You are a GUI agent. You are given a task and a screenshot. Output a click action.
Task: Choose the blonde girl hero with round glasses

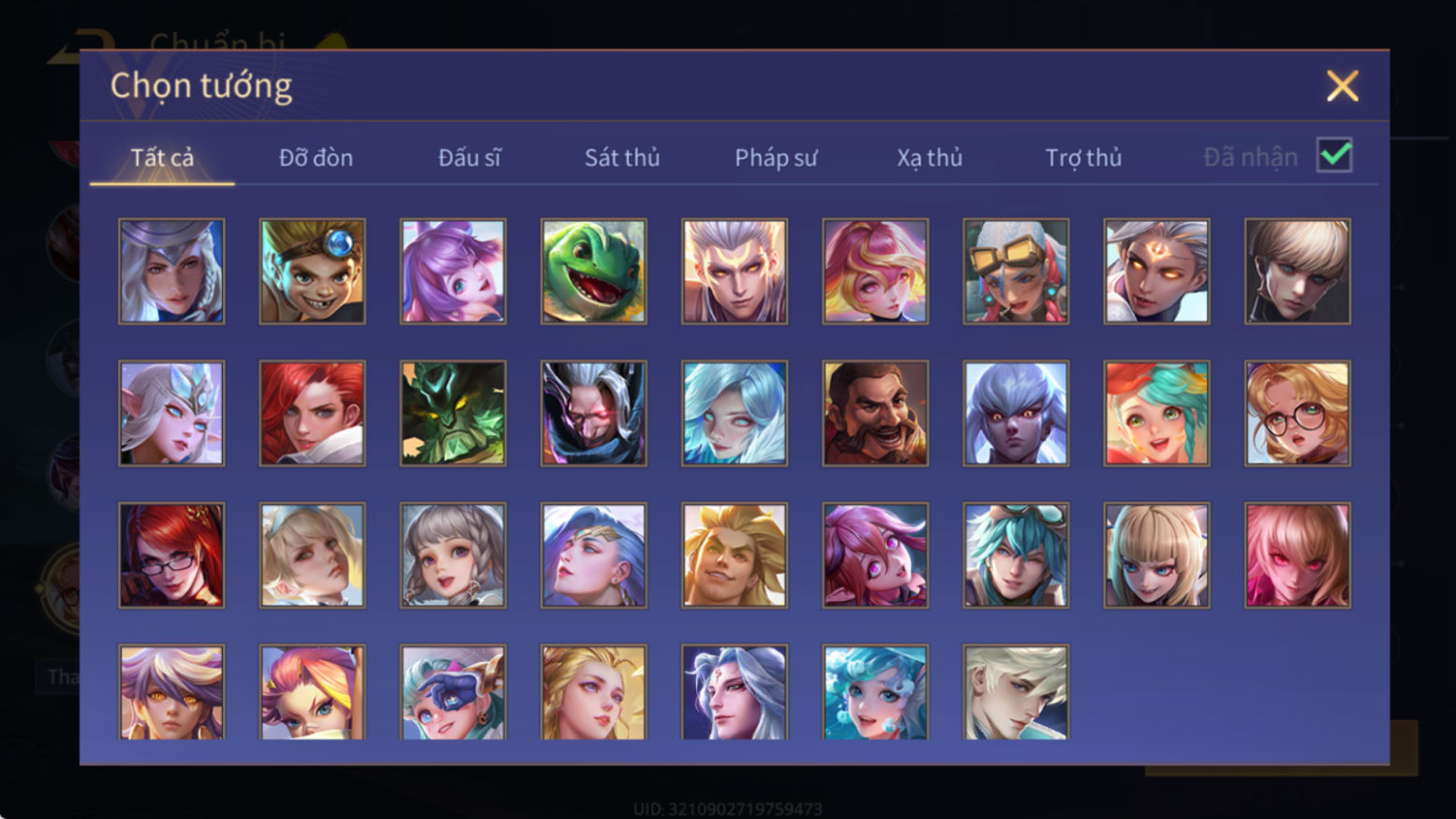(1297, 413)
